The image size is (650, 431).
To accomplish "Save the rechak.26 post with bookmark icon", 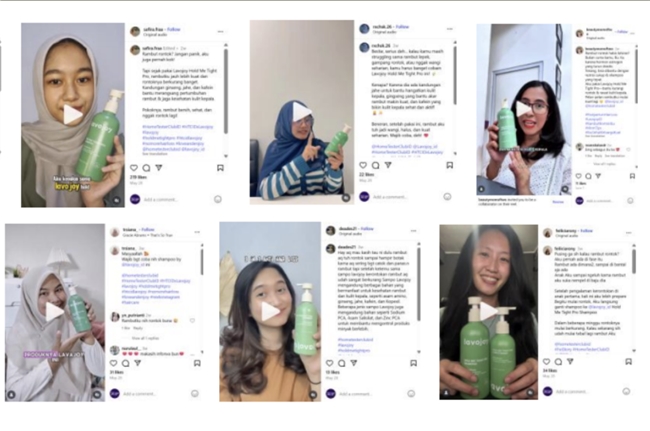I will [449, 165].
